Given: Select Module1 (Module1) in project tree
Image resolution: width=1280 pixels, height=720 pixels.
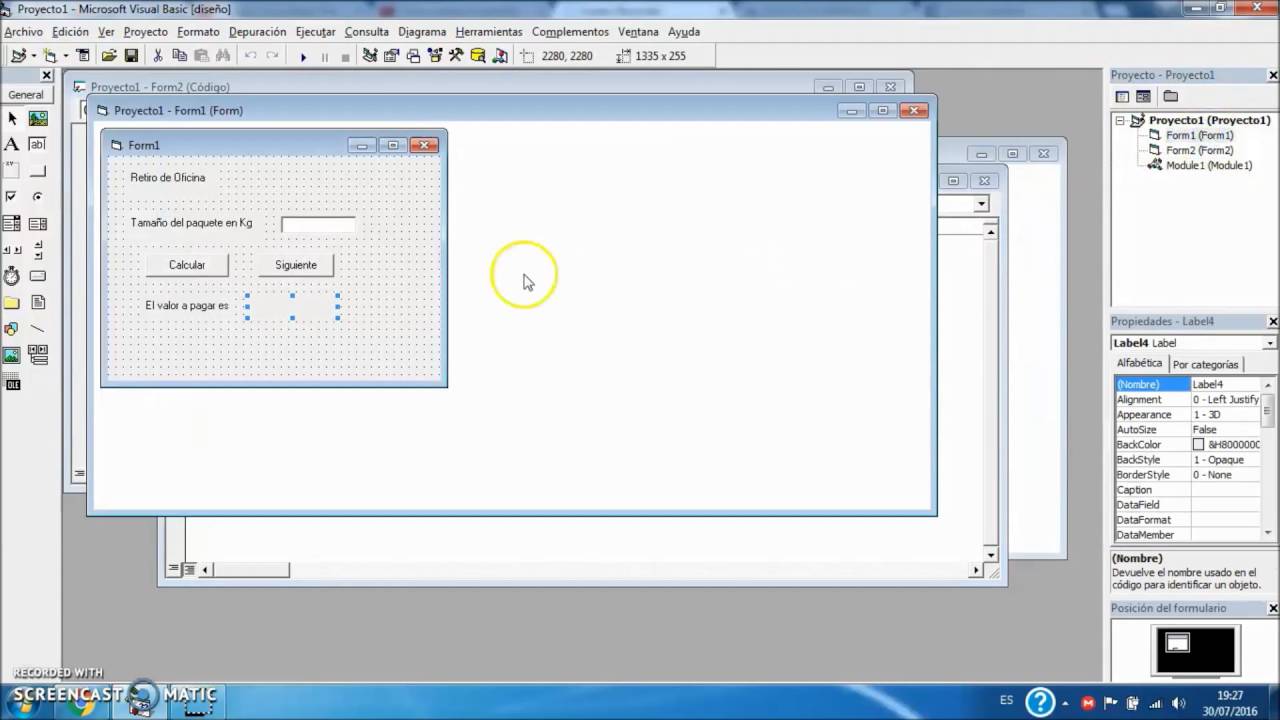Looking at the screenshot, I should 1209,165.
